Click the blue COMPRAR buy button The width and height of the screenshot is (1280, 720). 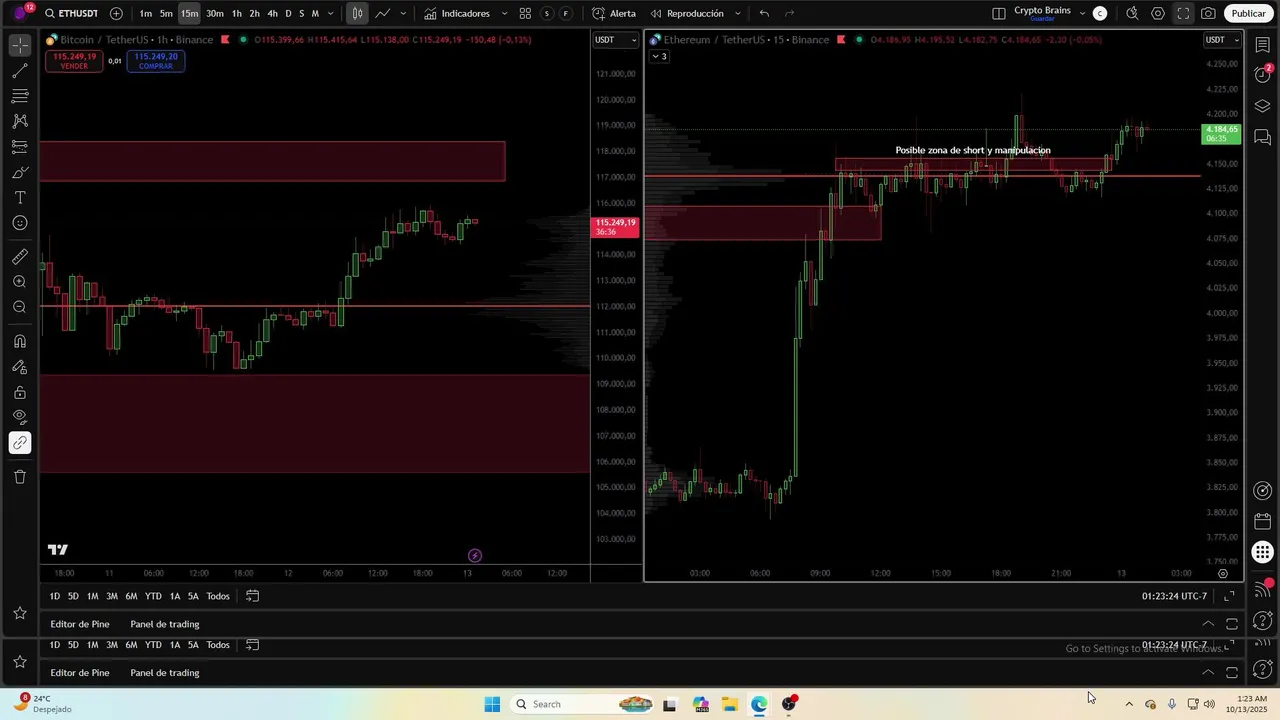156,61
